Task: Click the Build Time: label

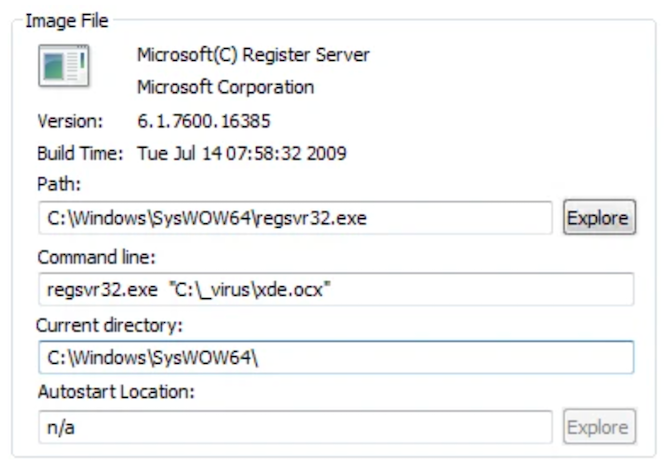Action: [80, 153]
